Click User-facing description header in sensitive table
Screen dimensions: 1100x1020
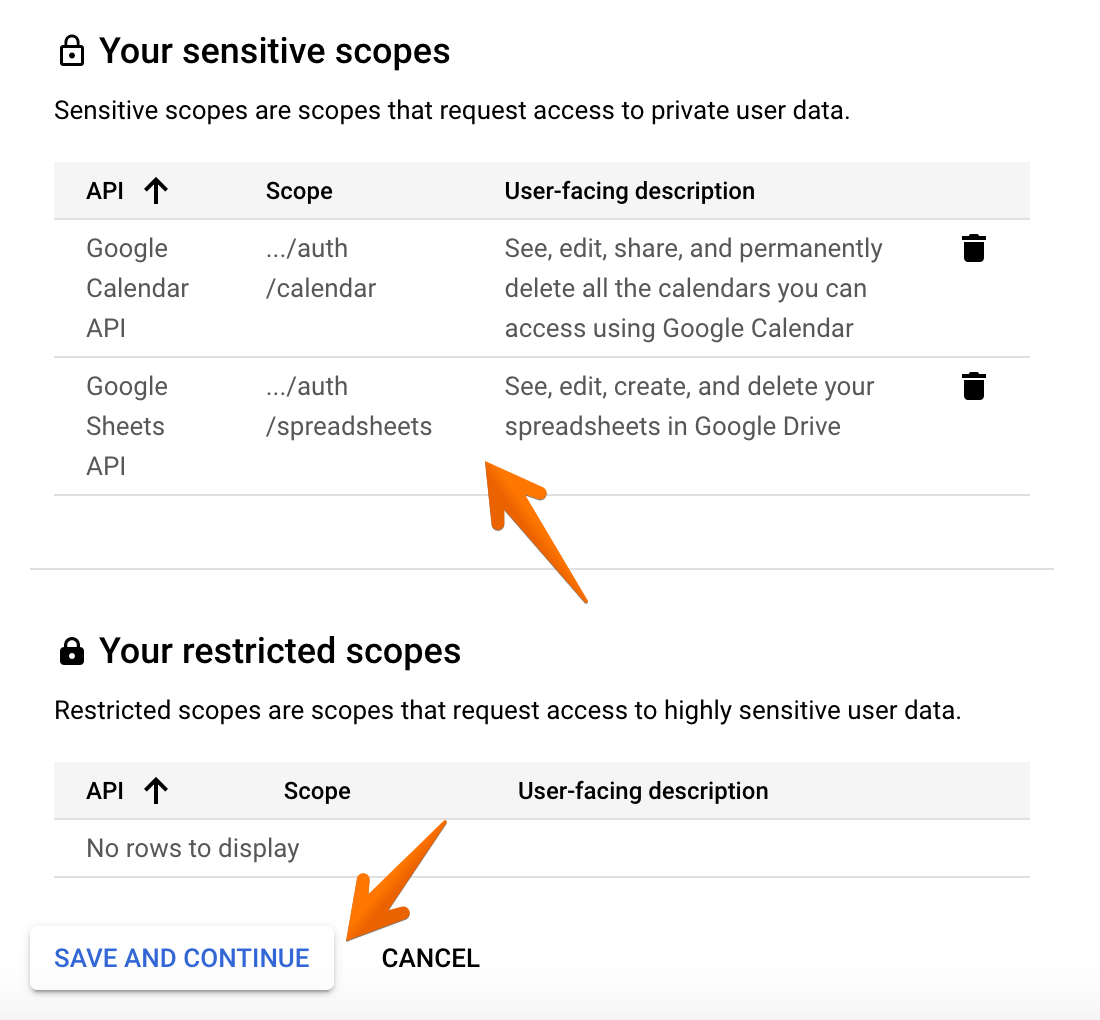click(x=629, y=191)
